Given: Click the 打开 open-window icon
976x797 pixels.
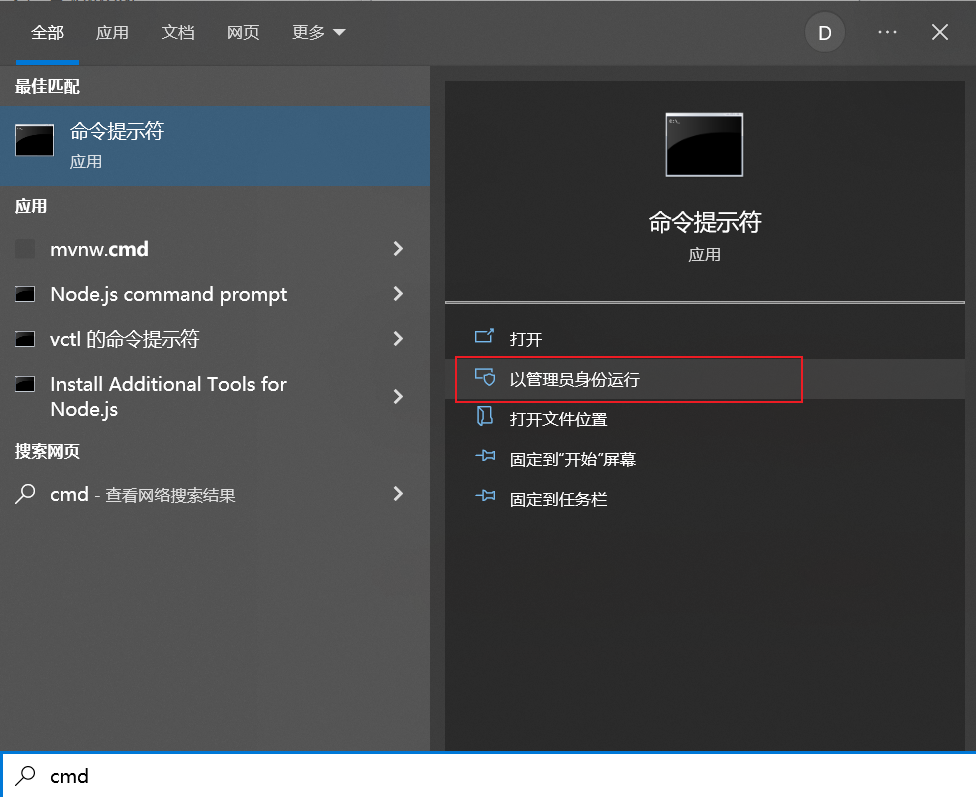Looking at the screenshot, I should point(484,337).
